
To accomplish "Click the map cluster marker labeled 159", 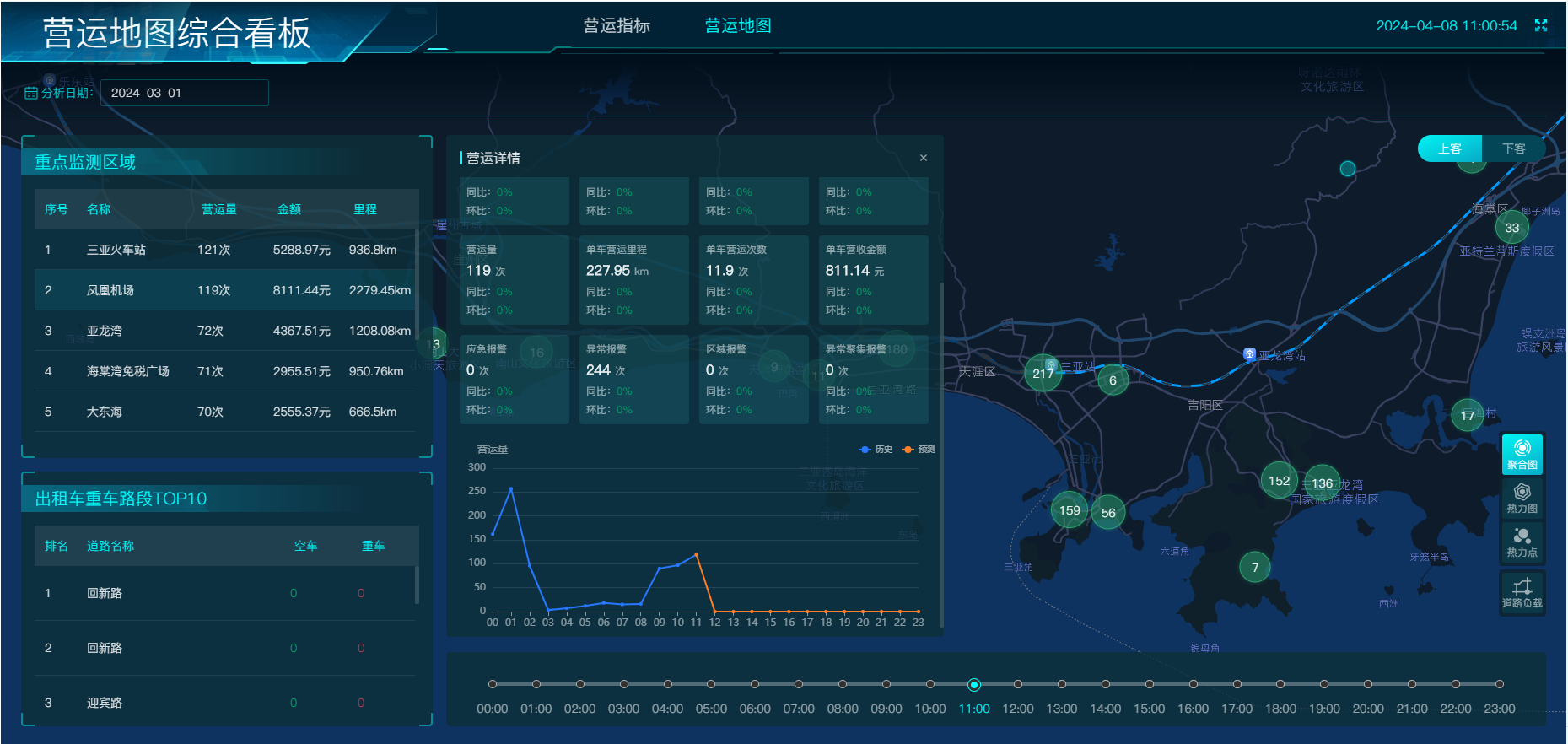I will pos(1070,509).
